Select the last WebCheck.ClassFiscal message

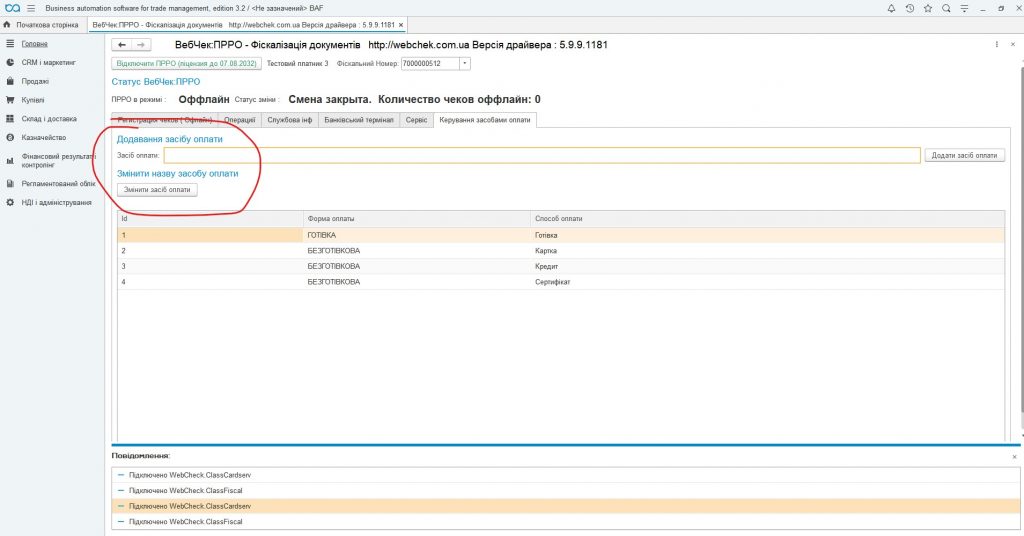coord(566,522)
